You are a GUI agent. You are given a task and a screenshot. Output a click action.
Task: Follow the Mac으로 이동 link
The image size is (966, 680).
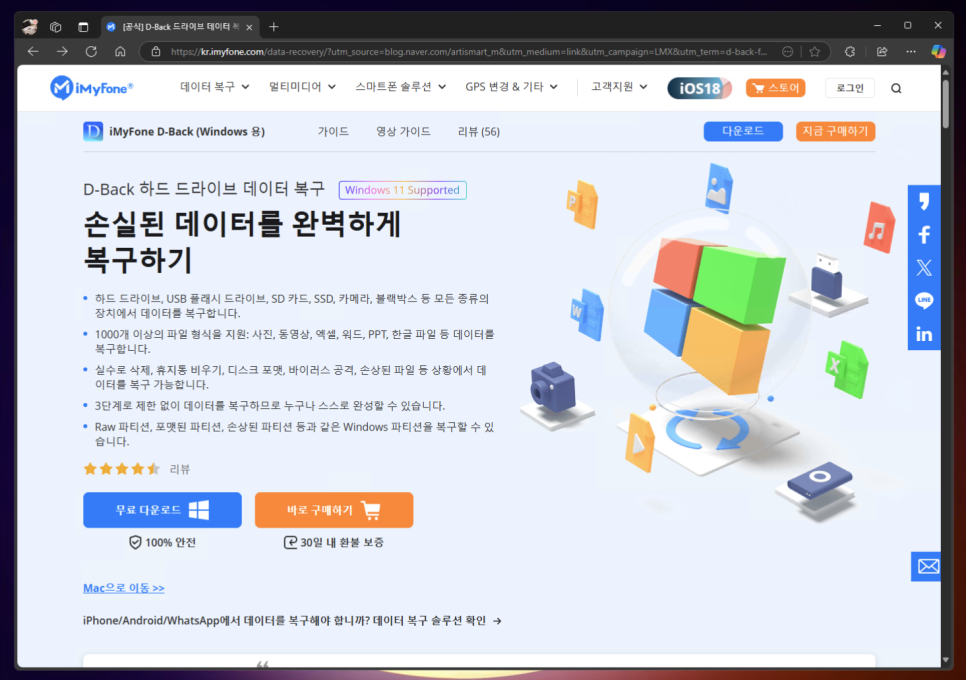pos(124,588)
